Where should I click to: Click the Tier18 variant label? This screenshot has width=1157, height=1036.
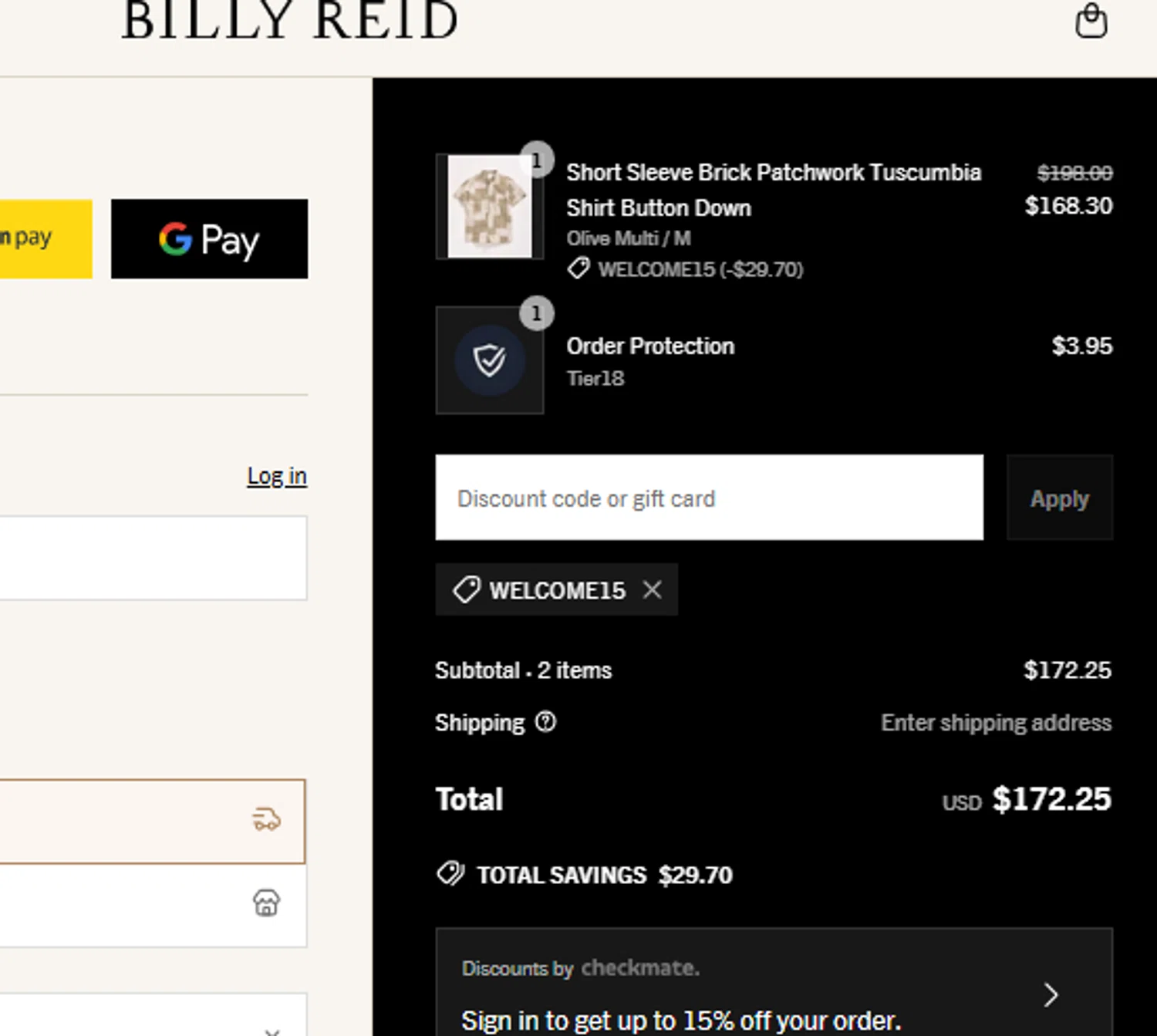pyautogui.click(x=595, y=379)
